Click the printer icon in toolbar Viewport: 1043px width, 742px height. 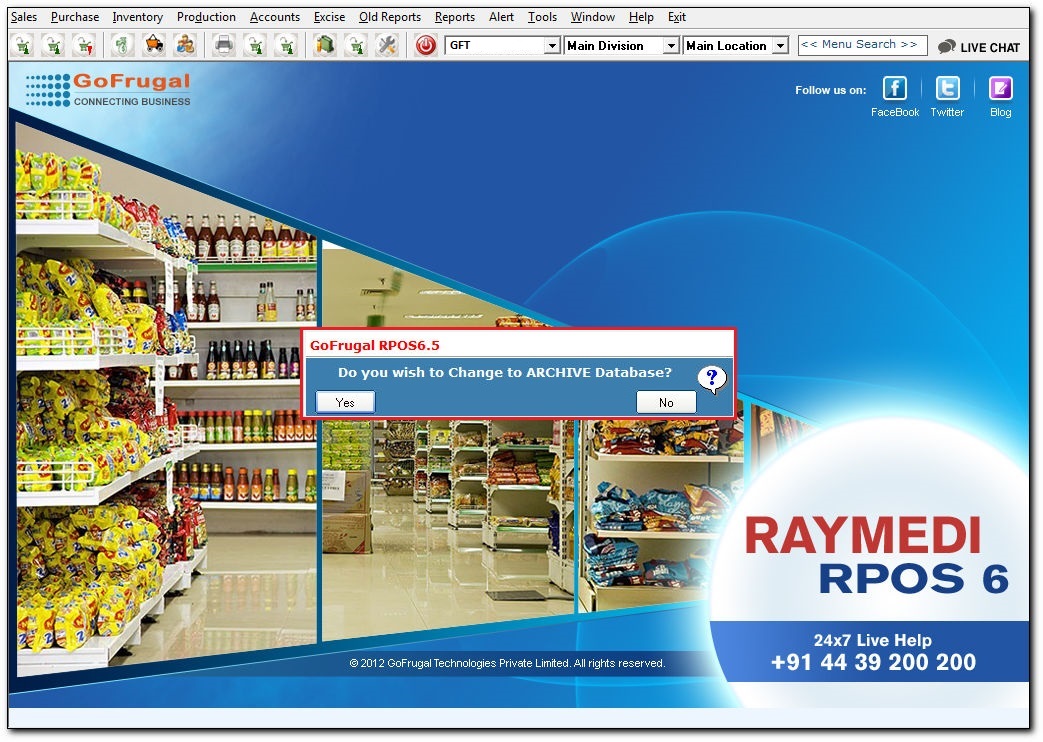pos(224,45)
